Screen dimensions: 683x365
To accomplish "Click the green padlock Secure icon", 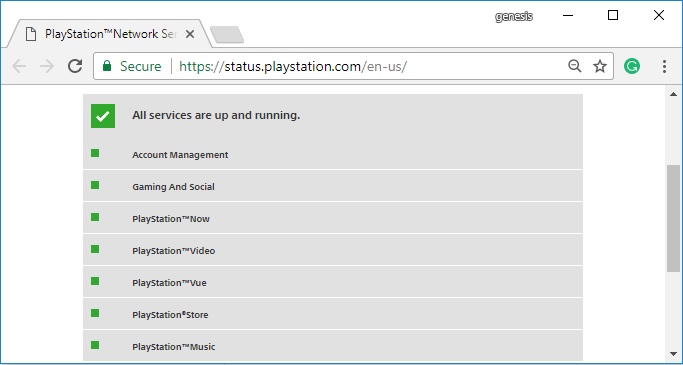I will coord(107,66).
